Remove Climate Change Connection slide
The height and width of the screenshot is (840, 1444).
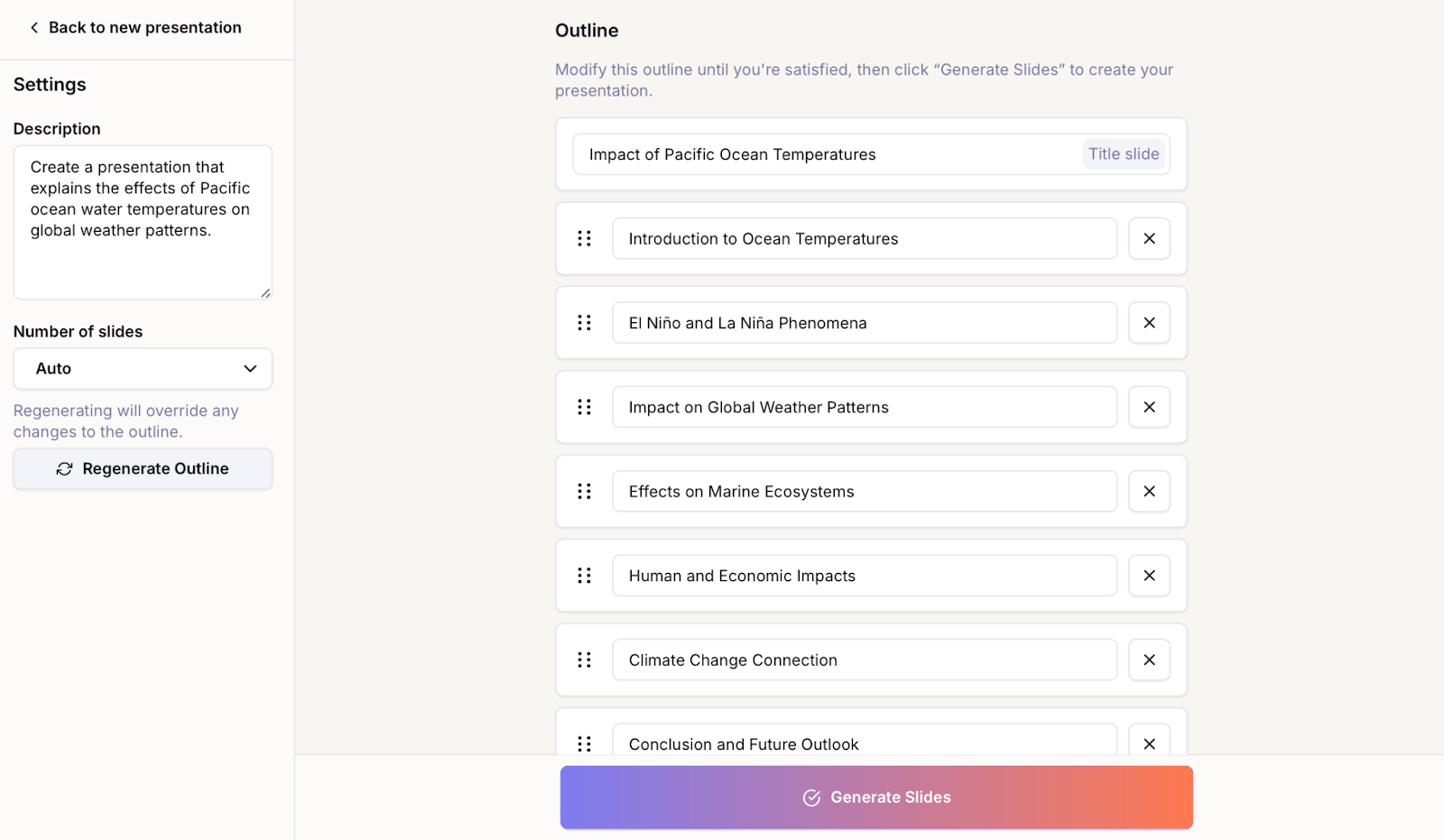tap(1150, 660)
